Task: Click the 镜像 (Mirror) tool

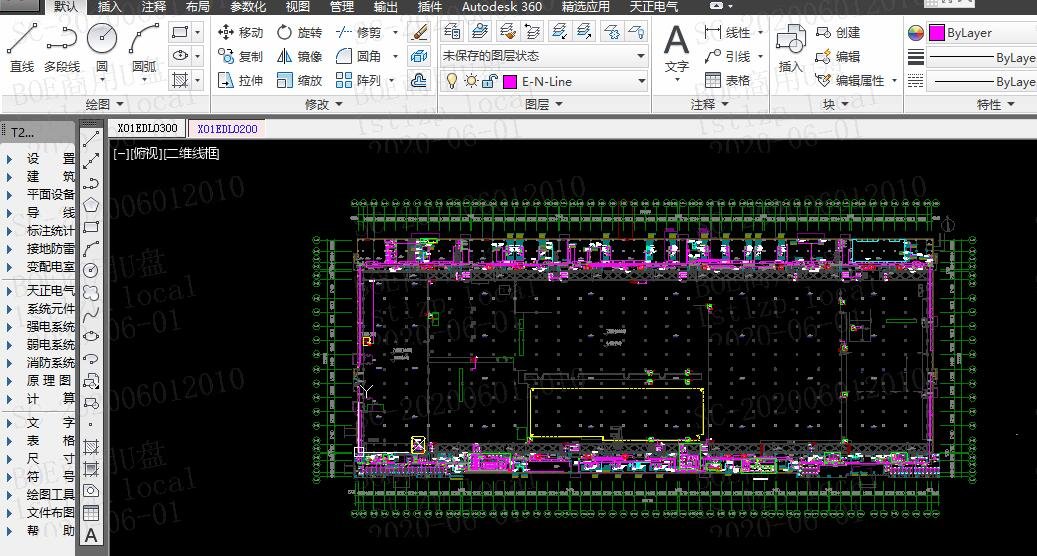Action: coord(299,56)
